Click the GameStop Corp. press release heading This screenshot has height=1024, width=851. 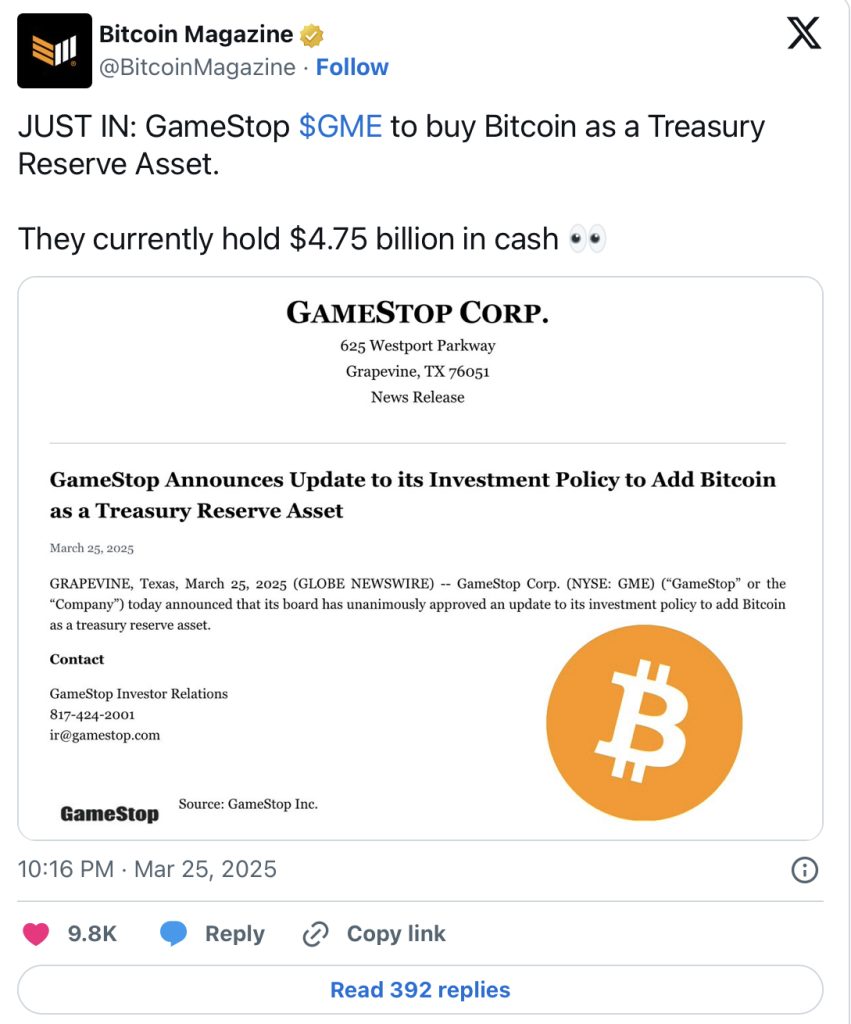tap(417, 313)
